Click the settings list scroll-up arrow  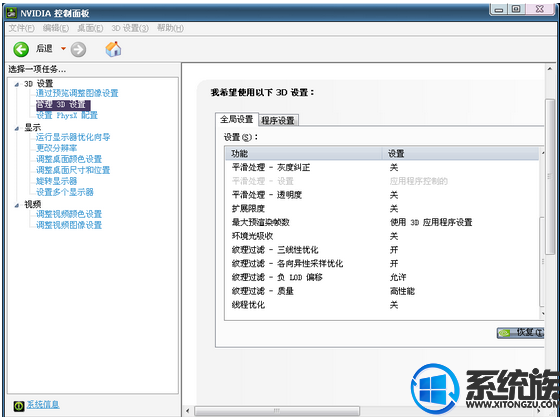542,153
